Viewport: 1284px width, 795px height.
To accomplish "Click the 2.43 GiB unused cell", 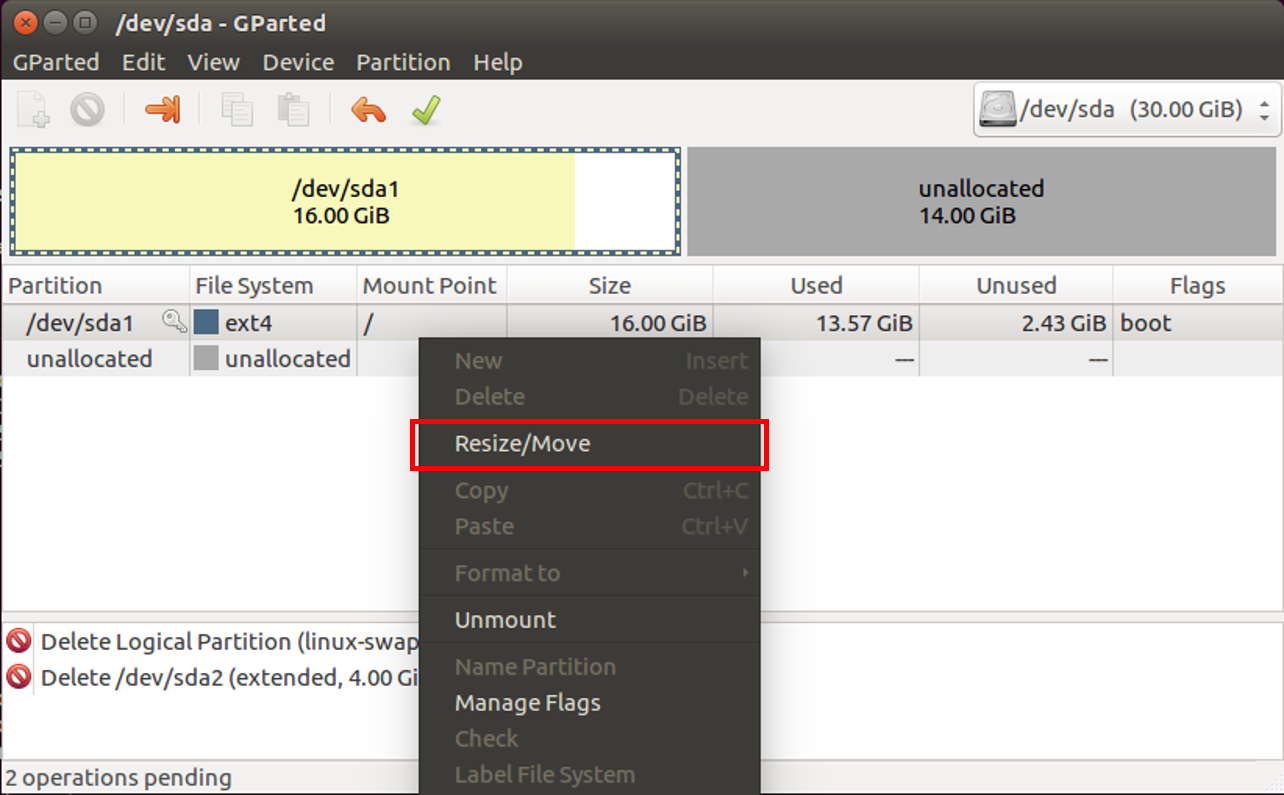I will click(1065, 323).
